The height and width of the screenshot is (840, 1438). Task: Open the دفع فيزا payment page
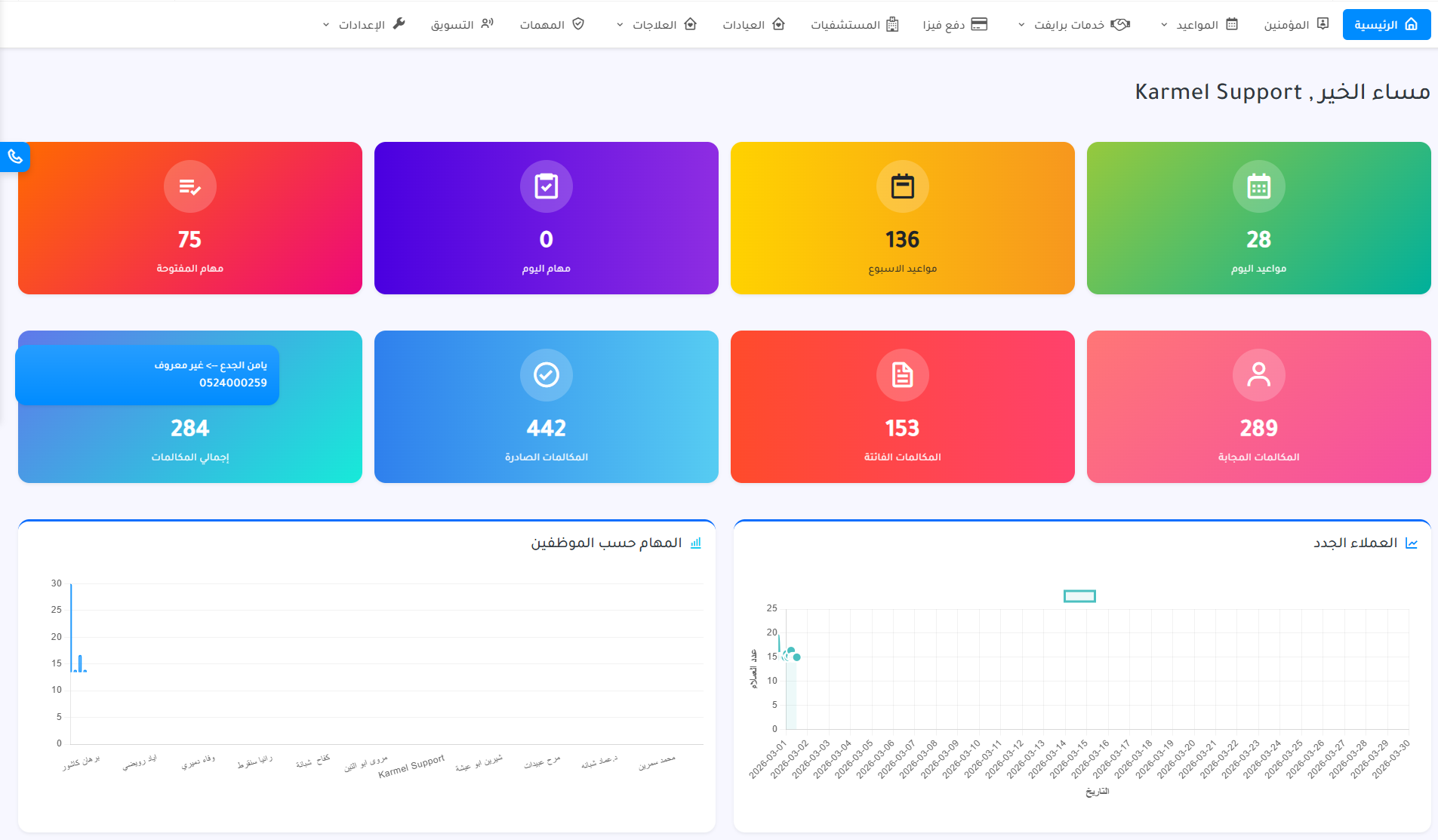tap(955, 25)
